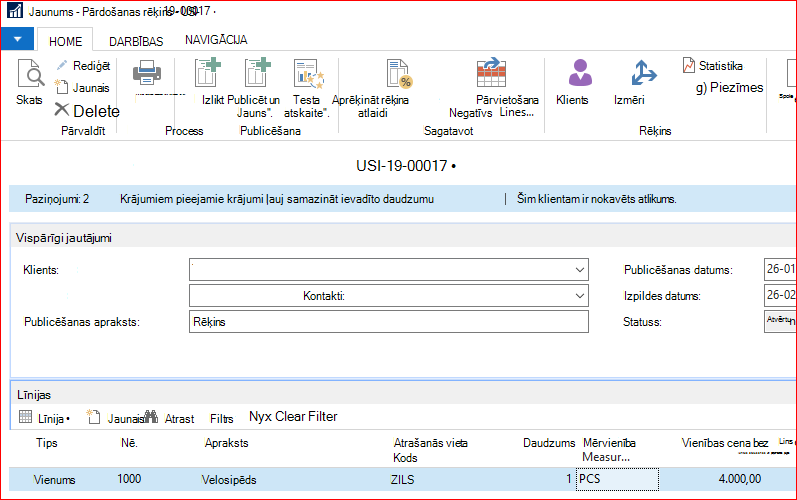The image size is (797, 500).
Task: Click the printer icon in ribbon
Action: click(x=147, y=73)
